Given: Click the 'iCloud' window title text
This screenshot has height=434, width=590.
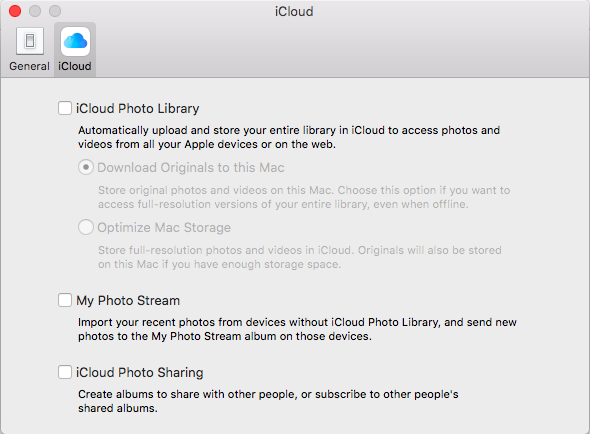Looking at the screenshot, I should 294,11.
